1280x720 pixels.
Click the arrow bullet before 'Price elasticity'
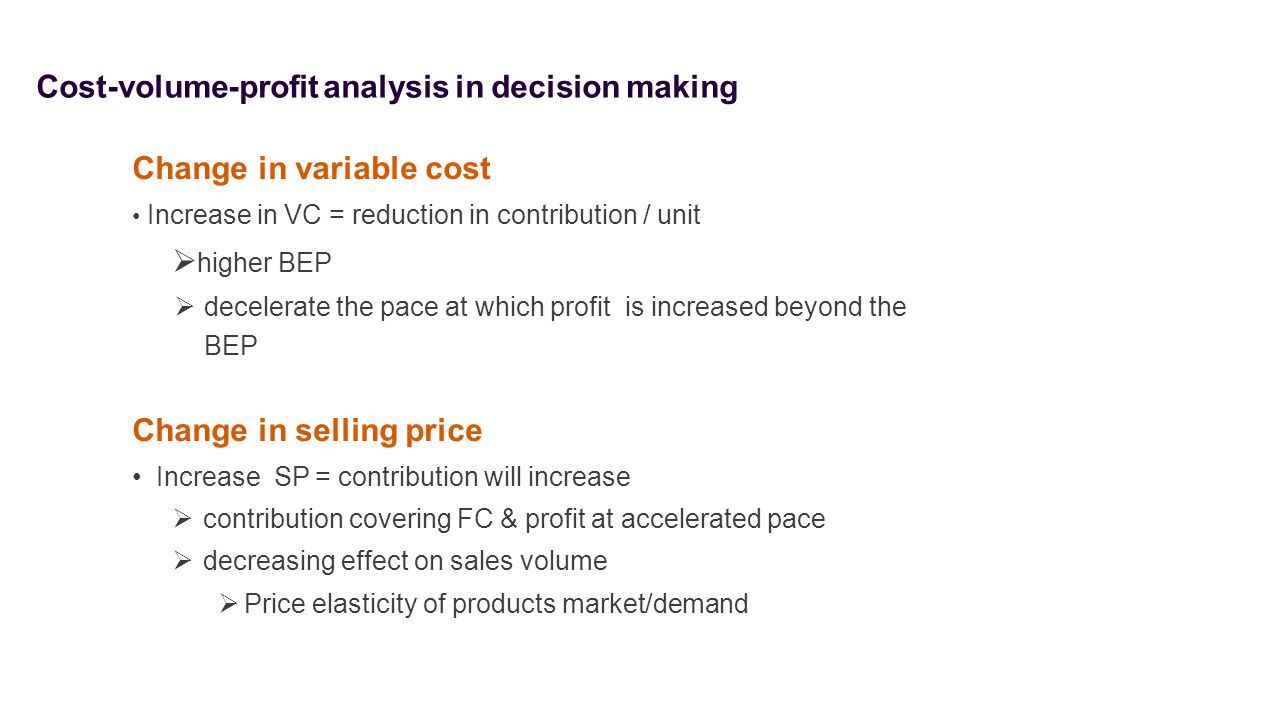pos(227,604)
